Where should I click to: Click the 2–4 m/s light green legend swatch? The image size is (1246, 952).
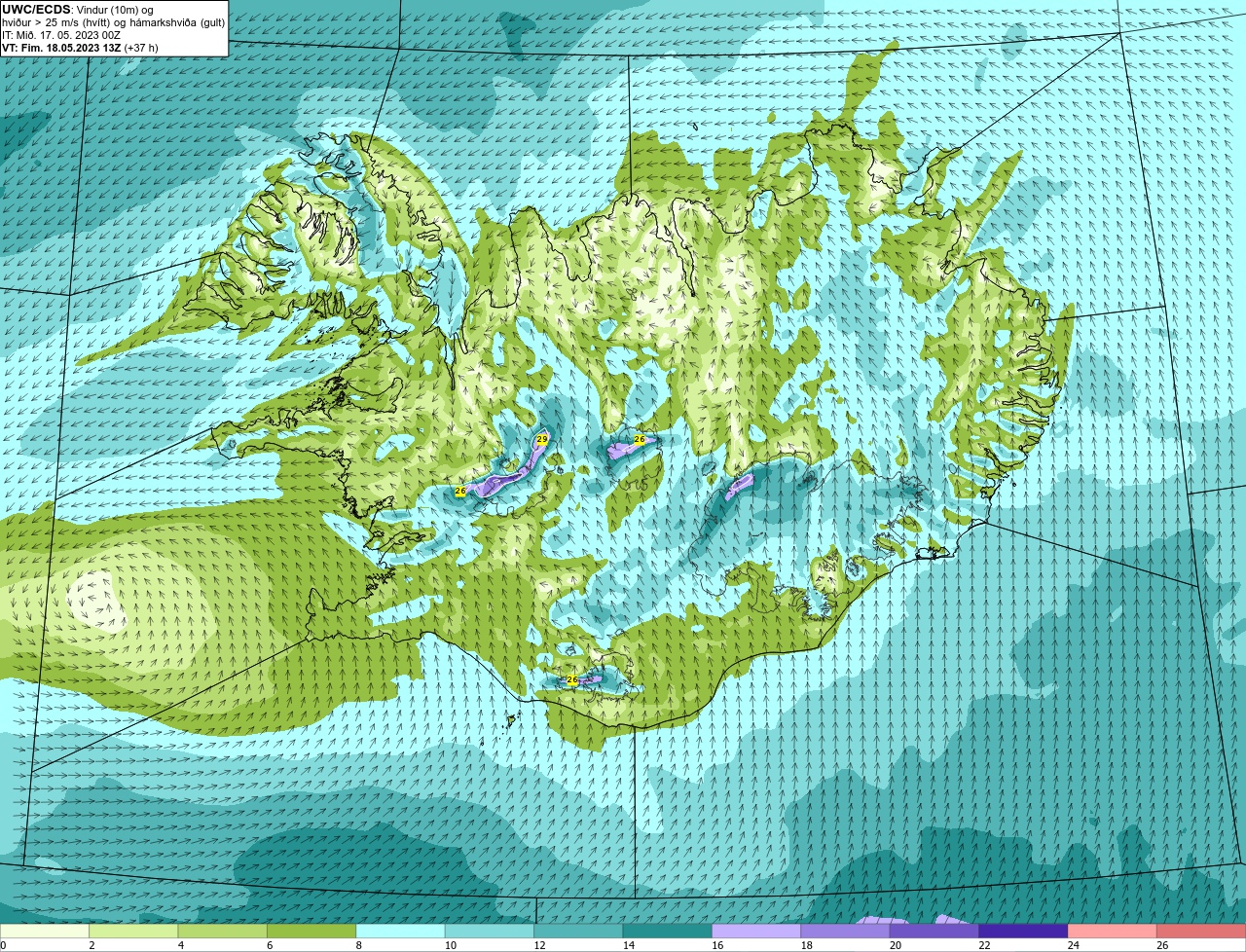(133, 931)
